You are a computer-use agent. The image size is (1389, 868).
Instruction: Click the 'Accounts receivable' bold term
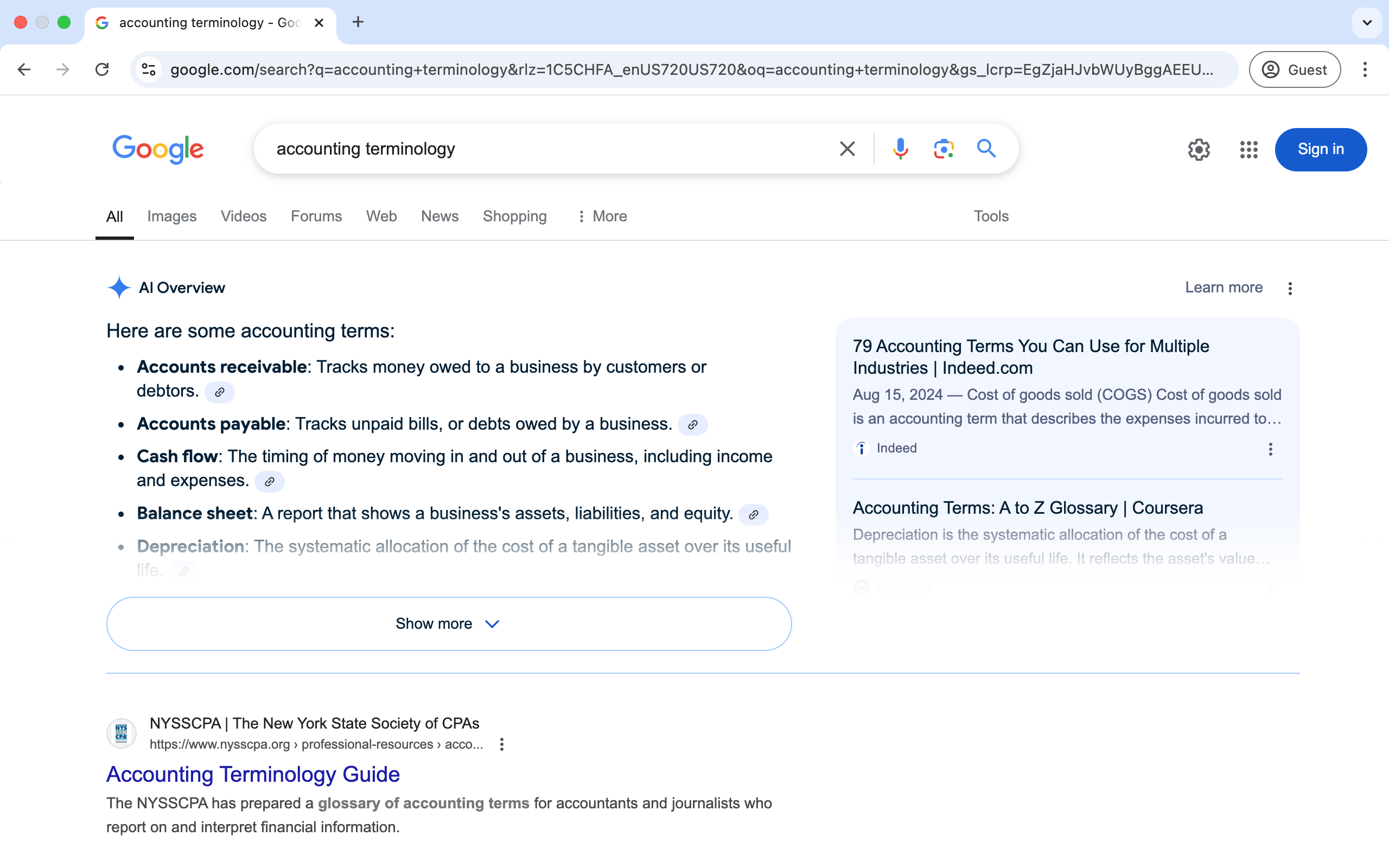pos(221,367)
